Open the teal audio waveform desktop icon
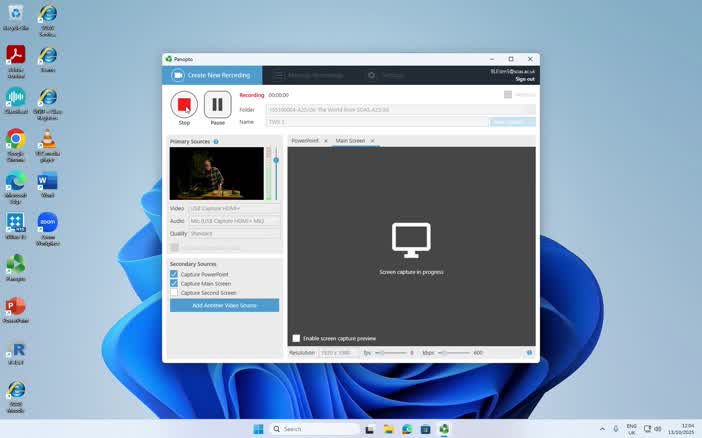Image resolution: width=702 pixels, height=438 pixels. (16, 100)
